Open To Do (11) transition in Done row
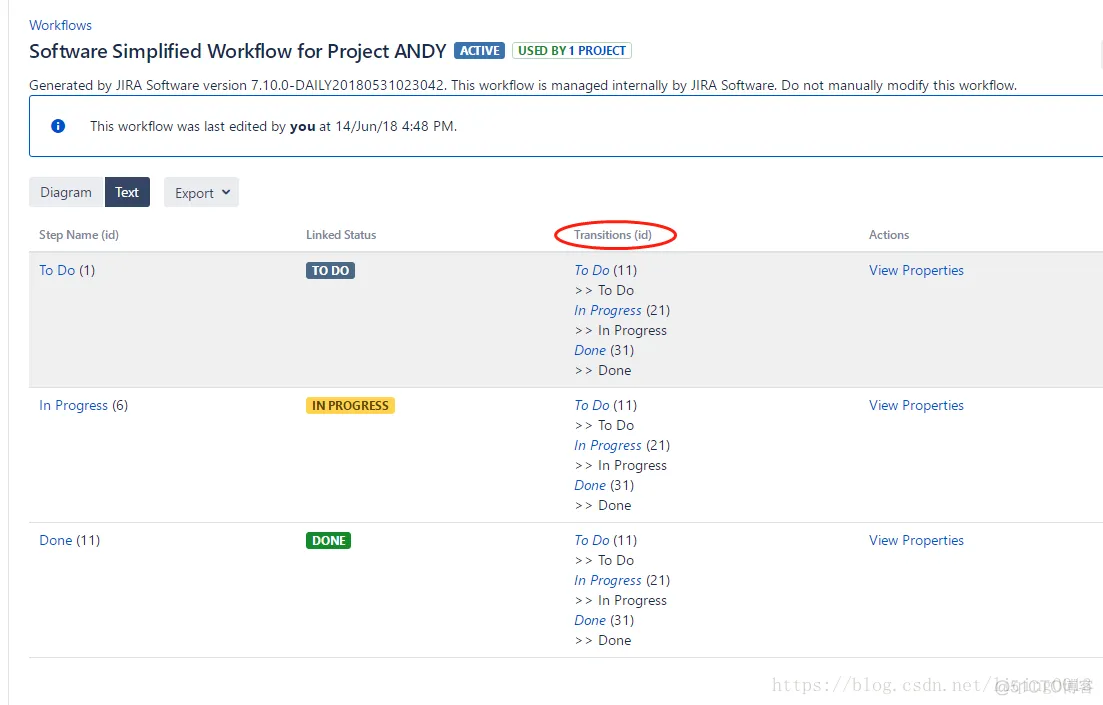 pyautogui.click(x=592, y=540)
